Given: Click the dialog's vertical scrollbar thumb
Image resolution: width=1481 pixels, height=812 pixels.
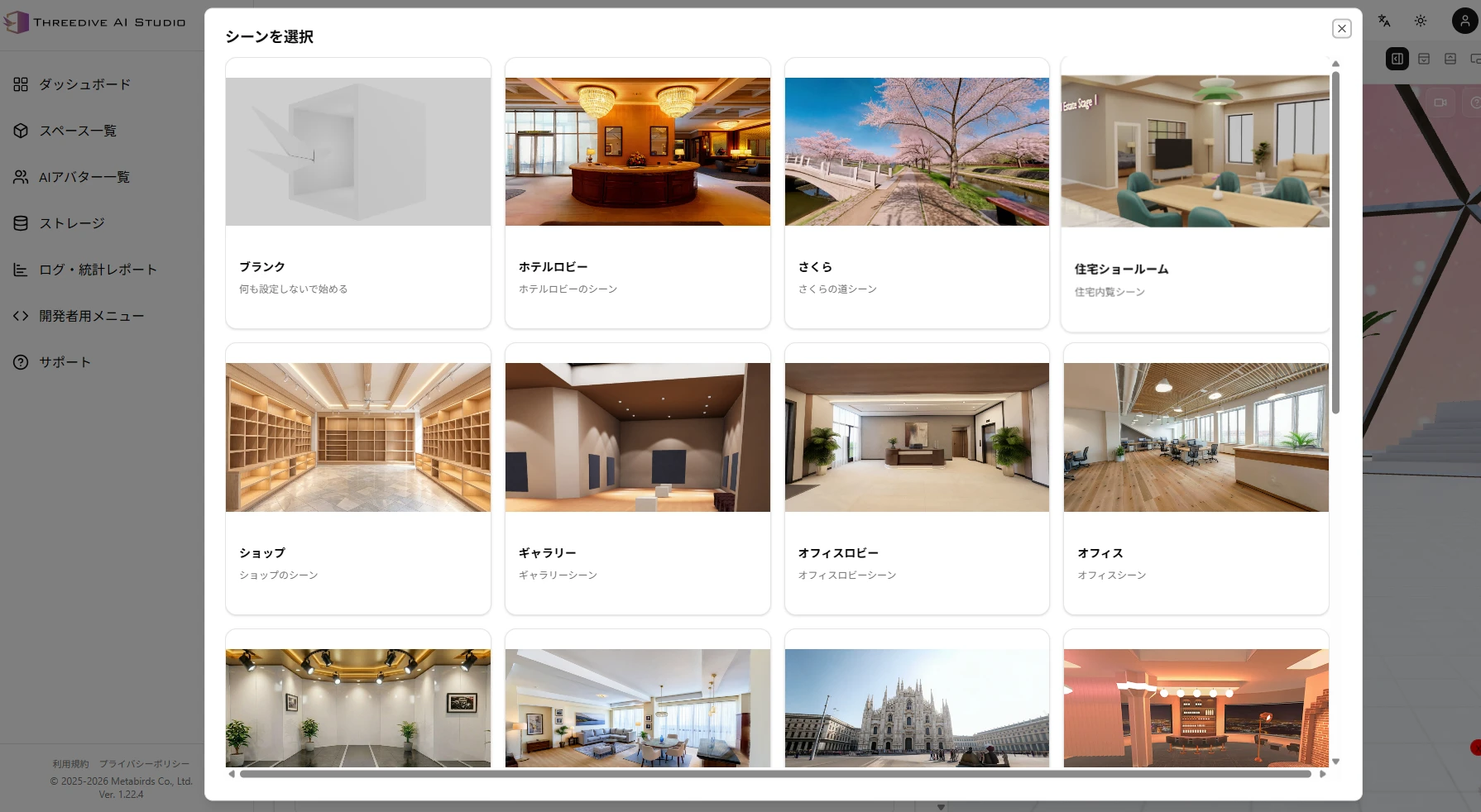Looking at the screenshot, I should (x=1335, y=242).
